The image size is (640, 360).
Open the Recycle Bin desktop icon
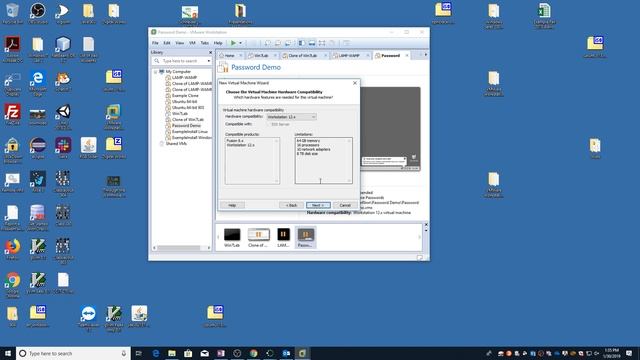(x=12, y=13)
